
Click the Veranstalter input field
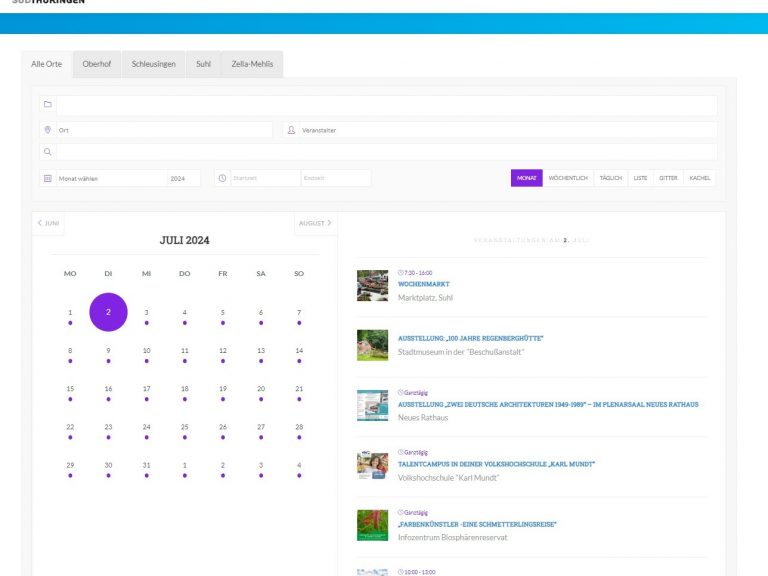point(505,130)
